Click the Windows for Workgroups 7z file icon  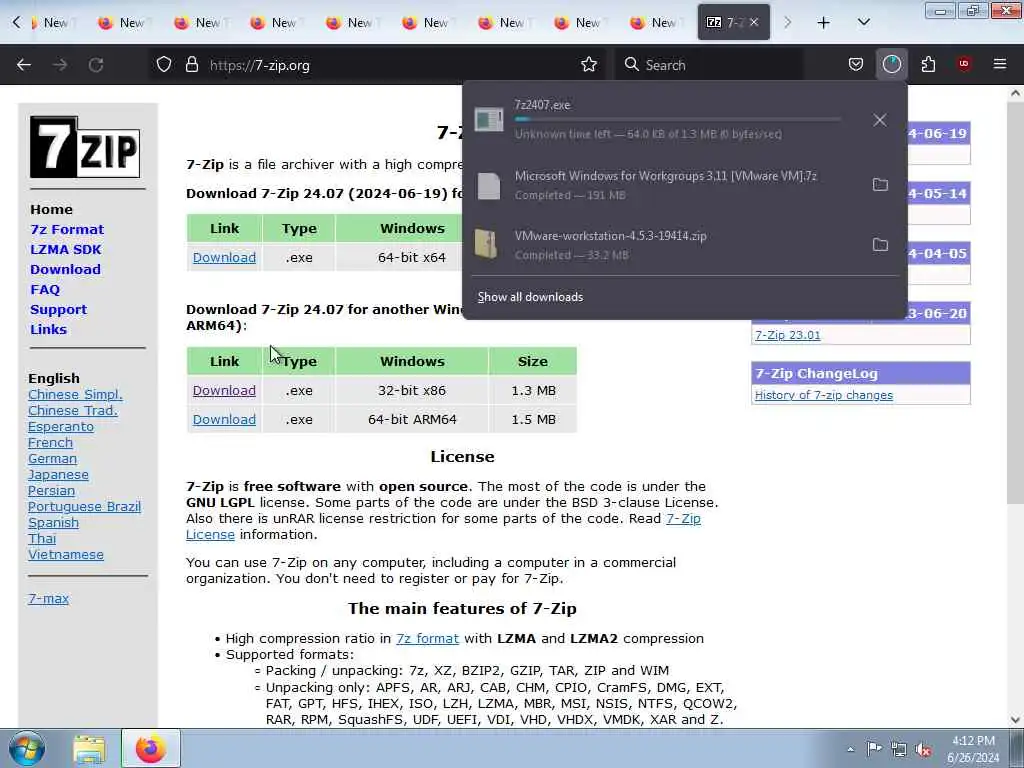pyautogui.click(x=488, y=185)
